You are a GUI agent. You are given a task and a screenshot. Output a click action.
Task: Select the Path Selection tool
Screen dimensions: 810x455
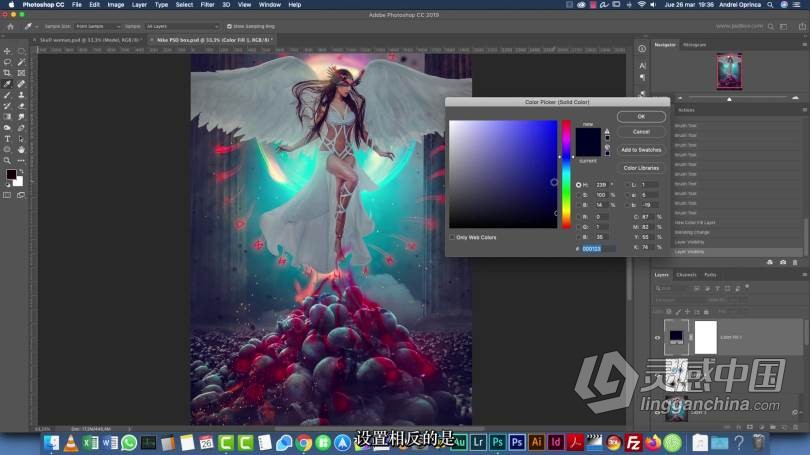[x=21, y=139]
